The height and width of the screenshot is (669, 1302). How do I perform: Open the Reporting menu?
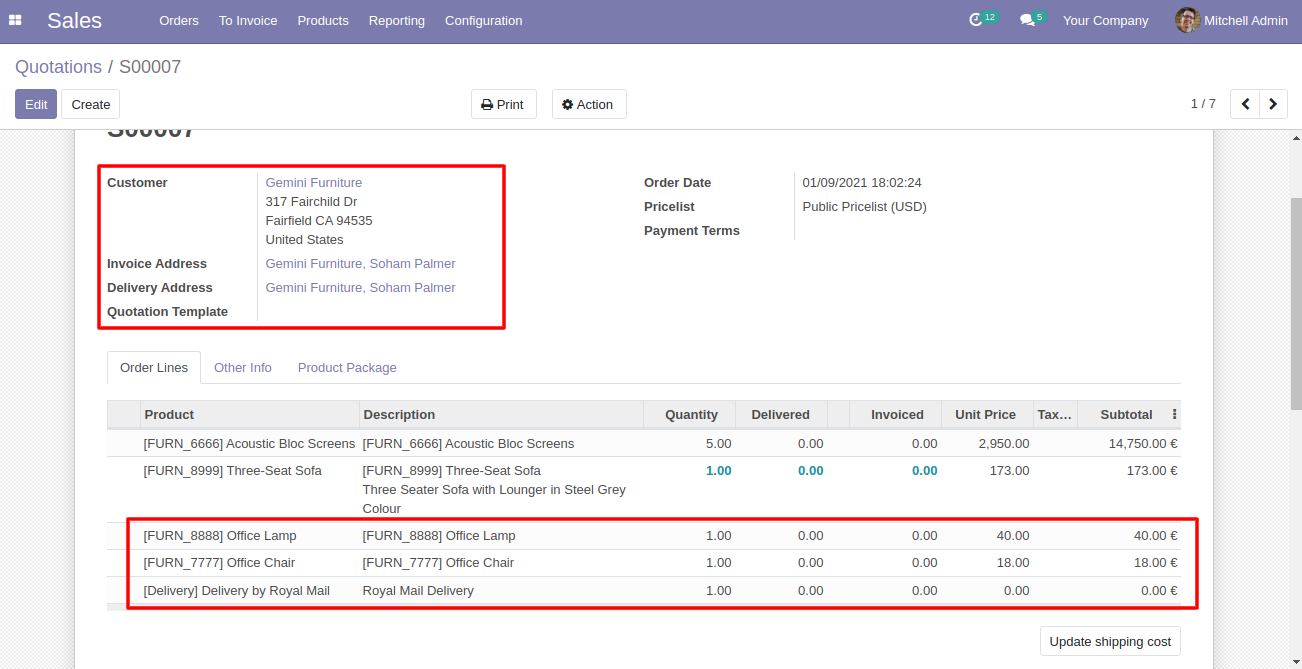click(x=396, y=20)
